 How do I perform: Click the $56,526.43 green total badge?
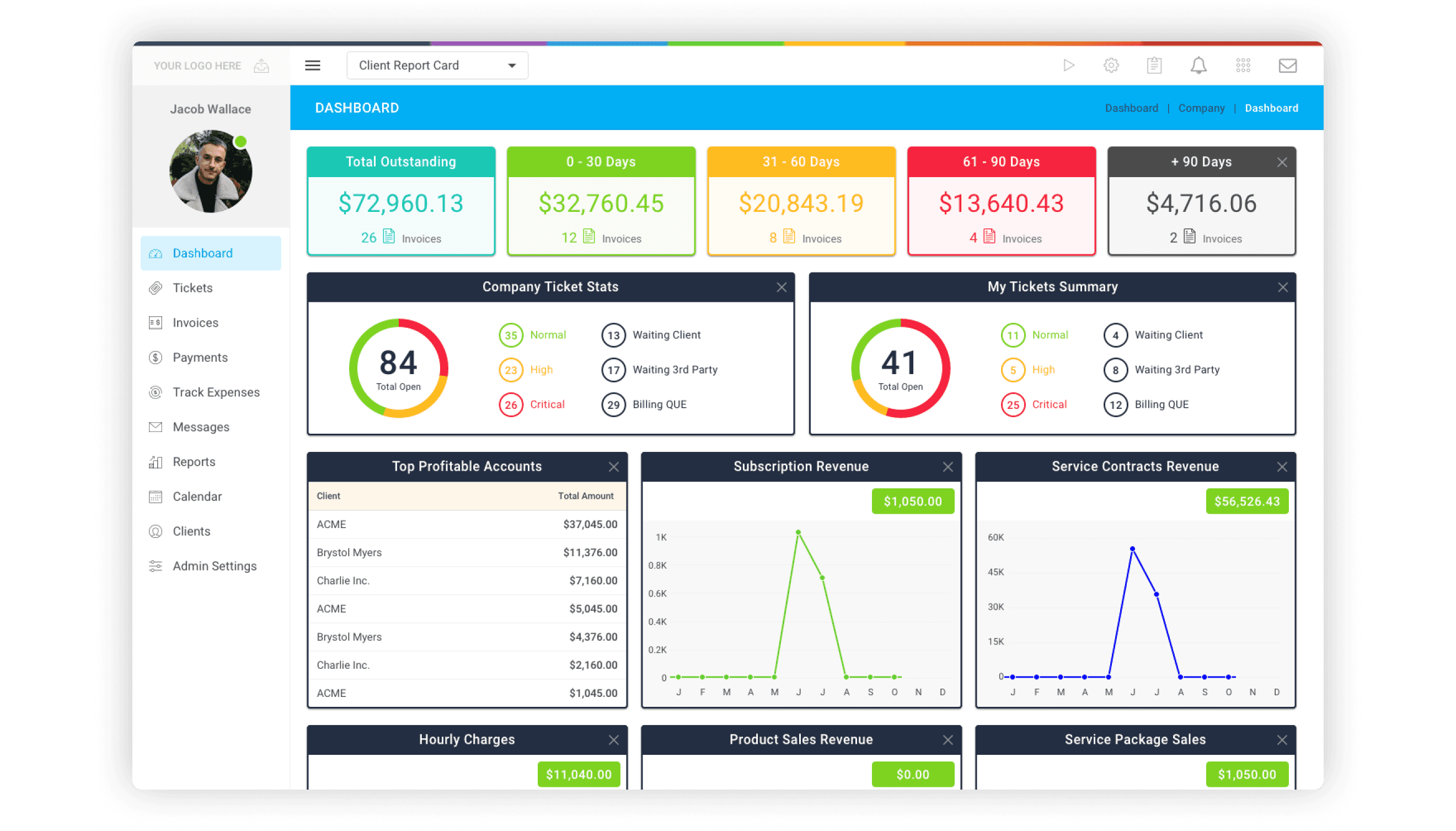click(x=1246, y=501)
